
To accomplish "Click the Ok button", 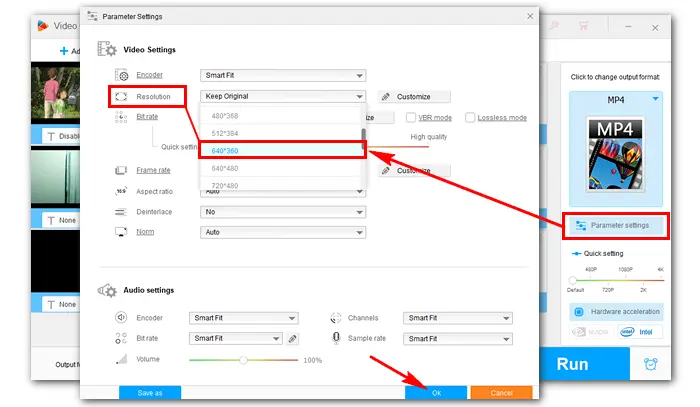I will pos(436,392).
